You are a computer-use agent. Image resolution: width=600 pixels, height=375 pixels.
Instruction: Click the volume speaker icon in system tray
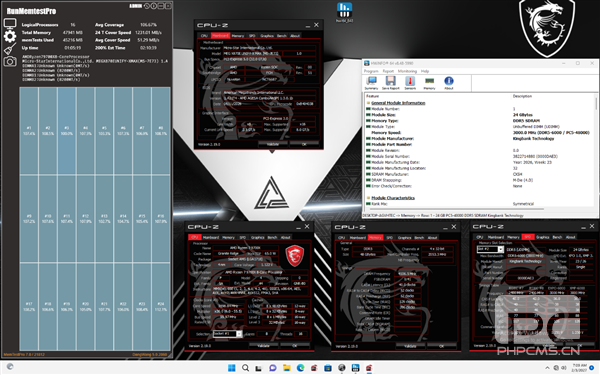(564, 368)
